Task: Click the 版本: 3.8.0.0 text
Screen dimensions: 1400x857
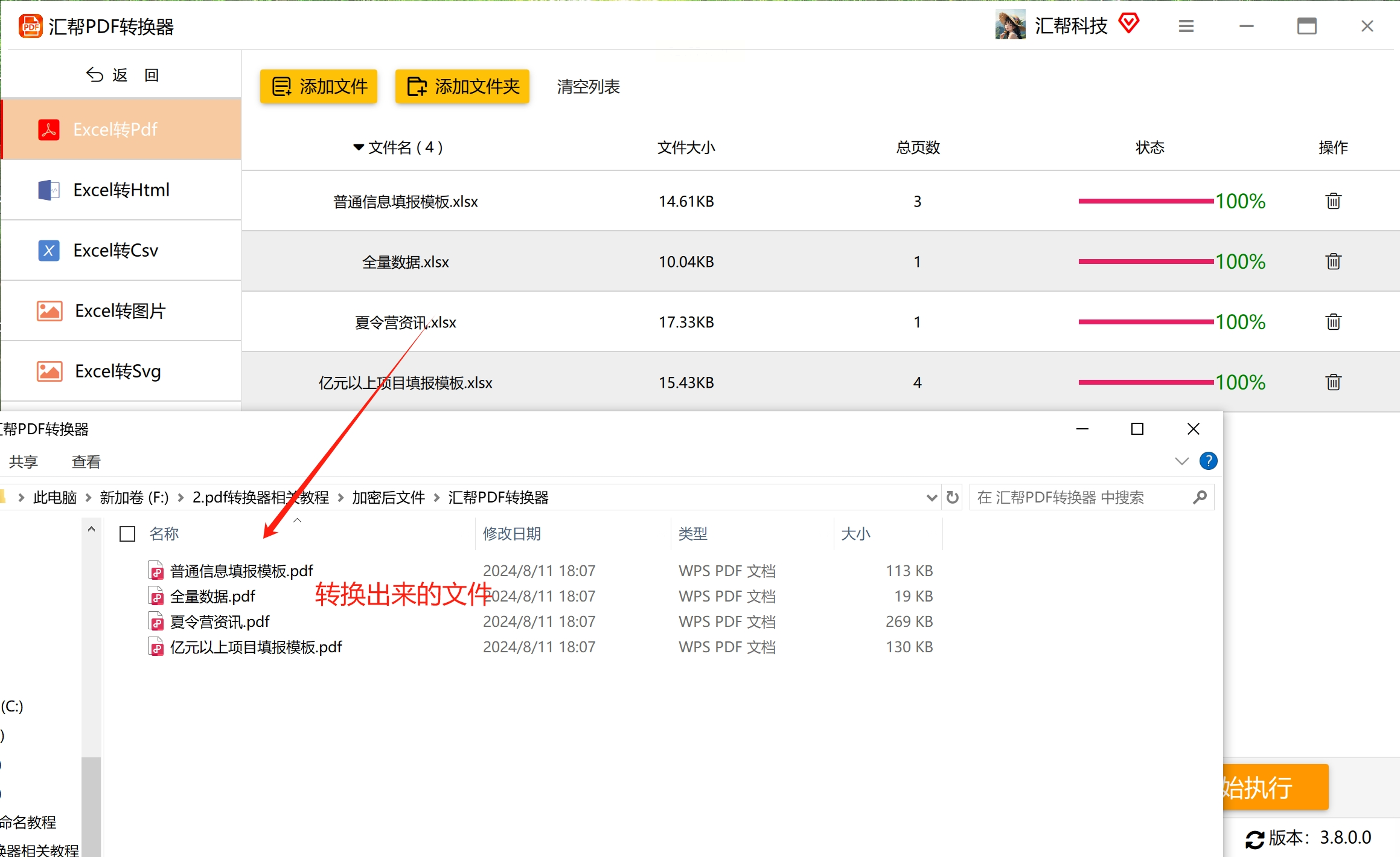Action: [1320, 838]
